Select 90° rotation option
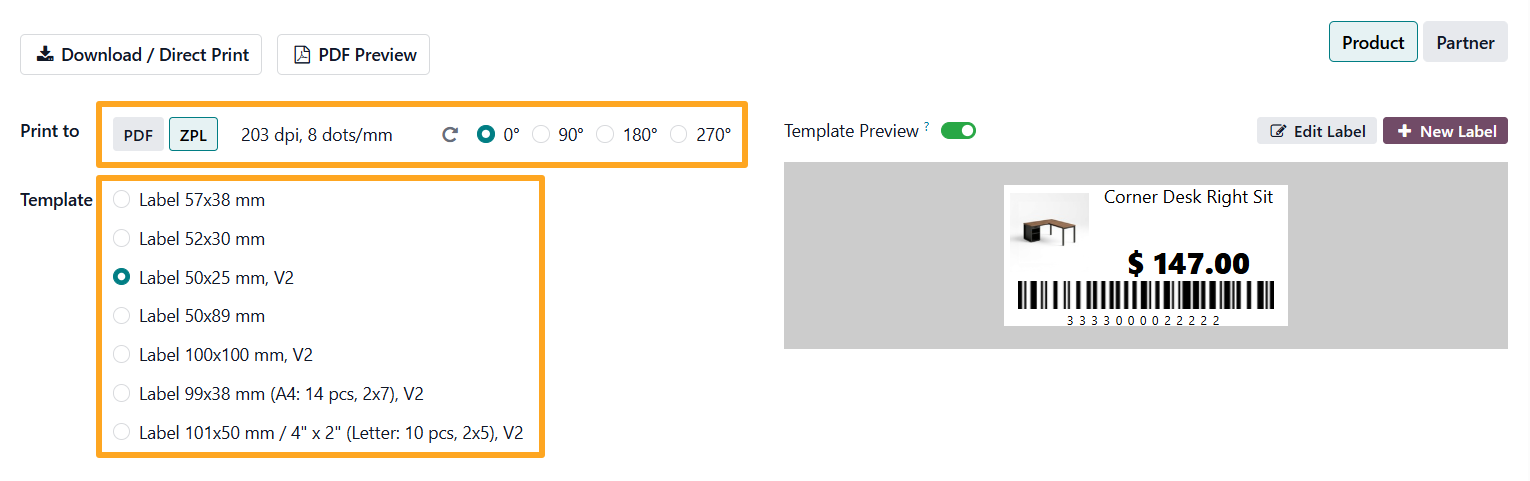1530x481 pixels. 541,135
